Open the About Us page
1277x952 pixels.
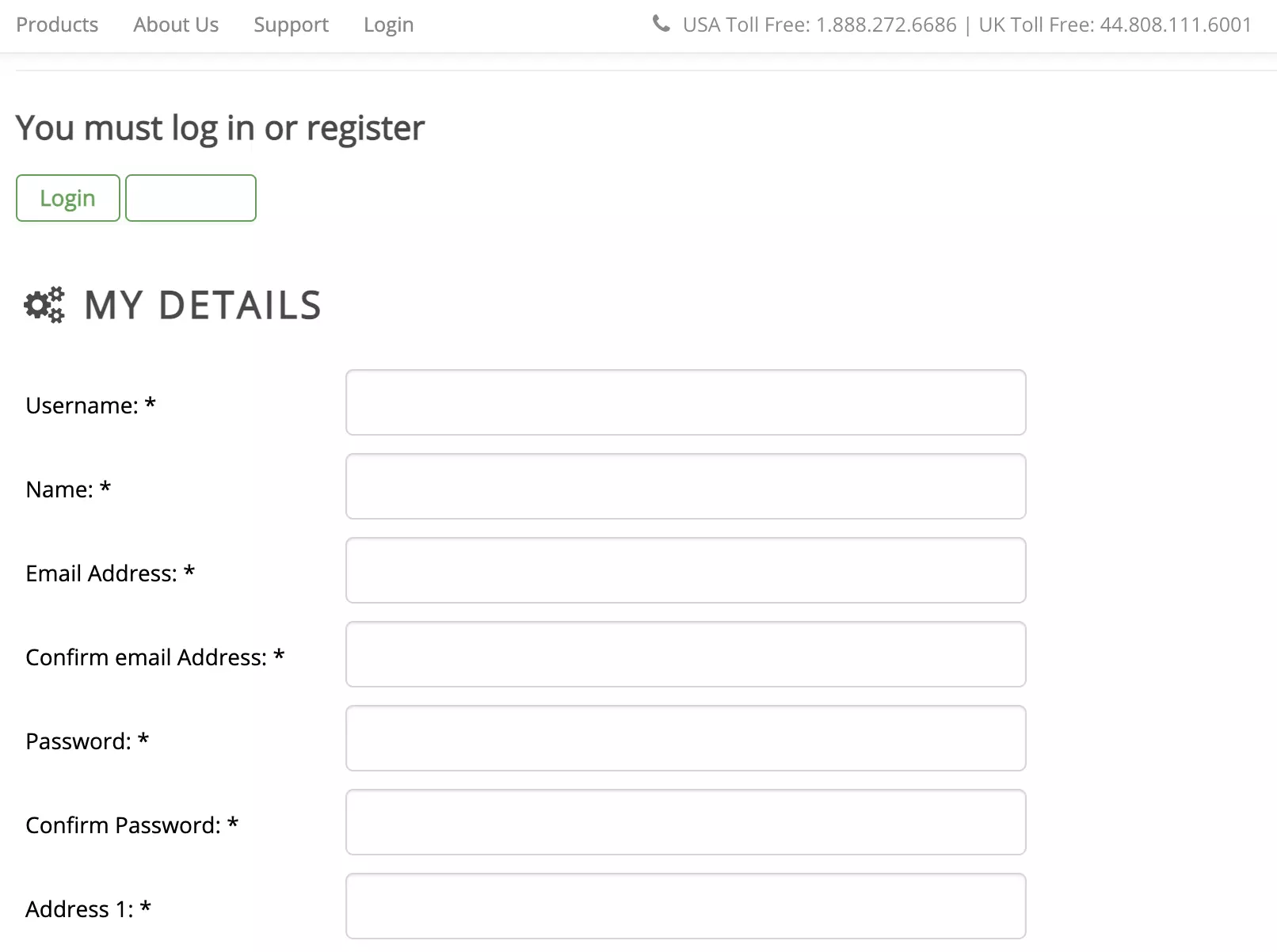176,25
